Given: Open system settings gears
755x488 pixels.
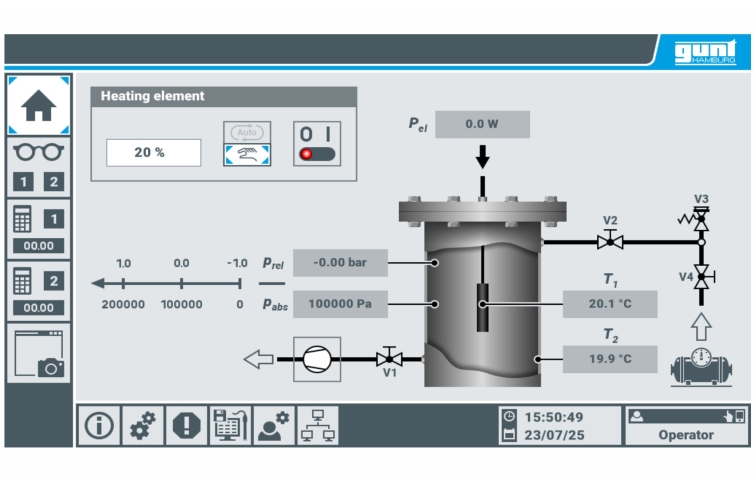Looking at the screenshot, I should tap(142, 425).
